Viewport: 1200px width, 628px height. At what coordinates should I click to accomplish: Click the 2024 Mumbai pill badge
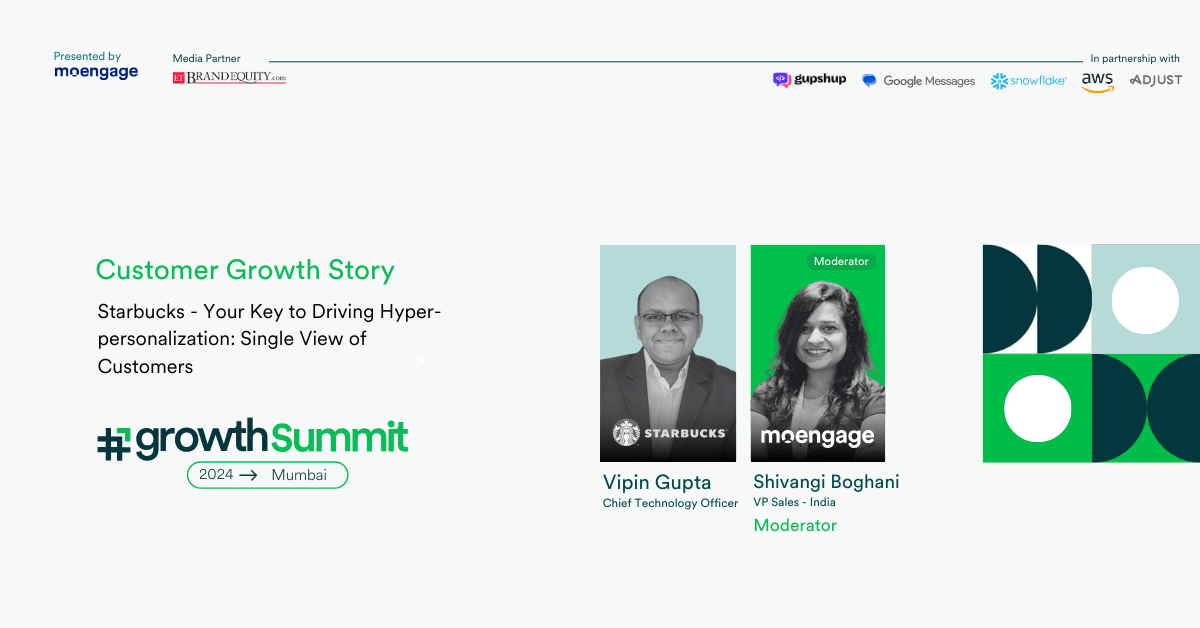(267, 475)
